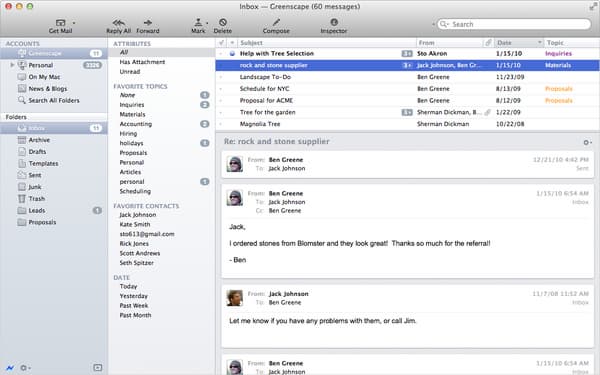This screenshot has height=375, width=600.
Task: Open the Mark dropdown arrow
Action: [207, 23]
